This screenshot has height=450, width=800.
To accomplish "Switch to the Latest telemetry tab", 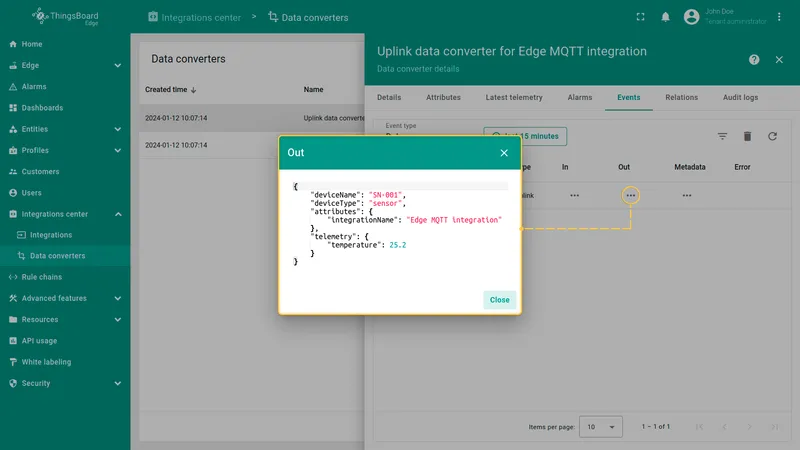I will 514,97.
